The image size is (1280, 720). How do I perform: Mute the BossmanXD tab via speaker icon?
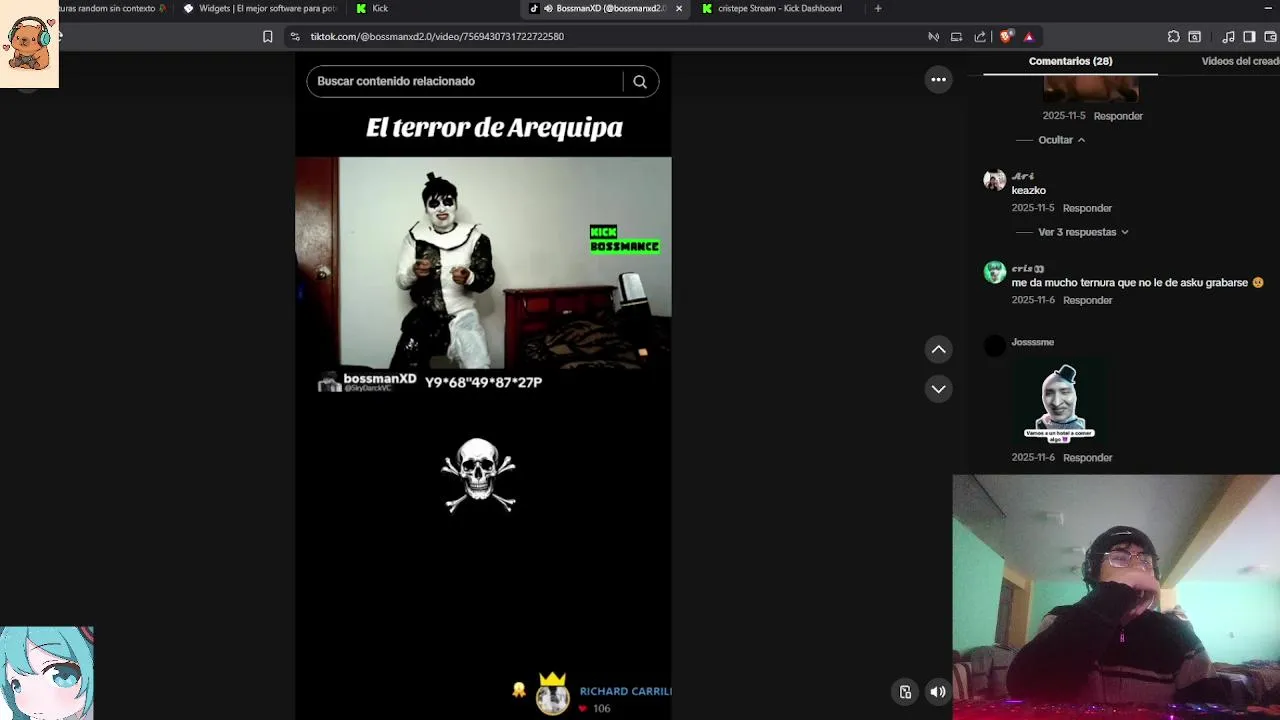coord(548,8)
